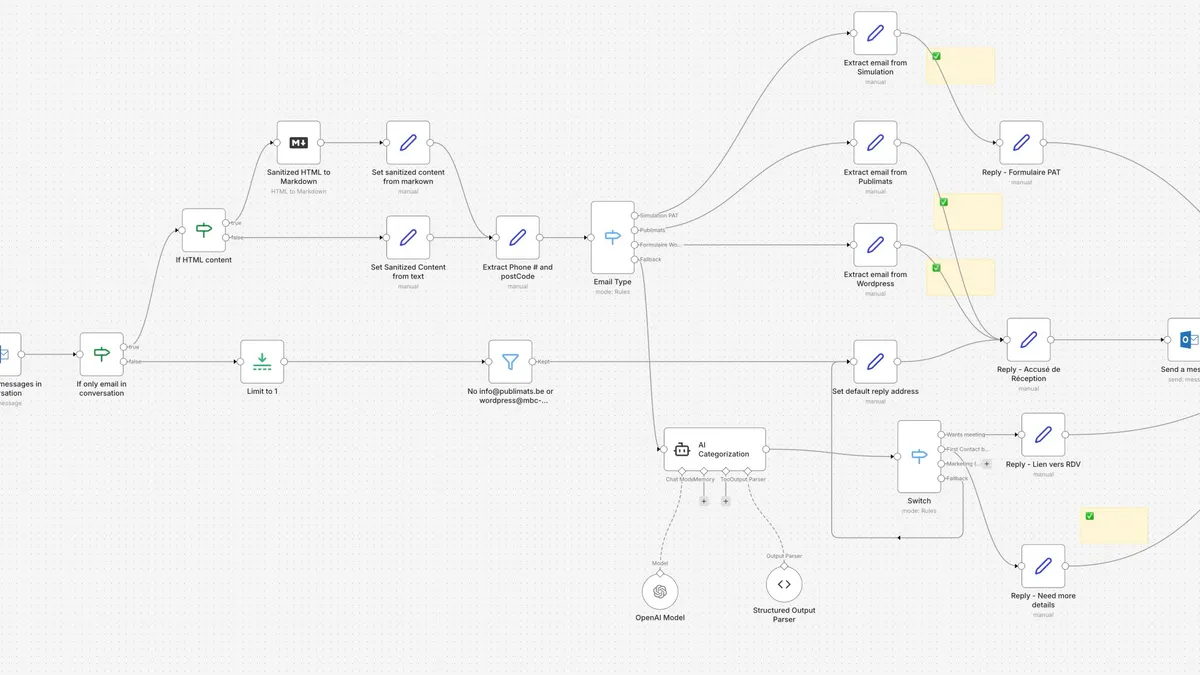
Task: Click checkmark on note near Extract email from Simulation
Action: [x=936, y=56]
